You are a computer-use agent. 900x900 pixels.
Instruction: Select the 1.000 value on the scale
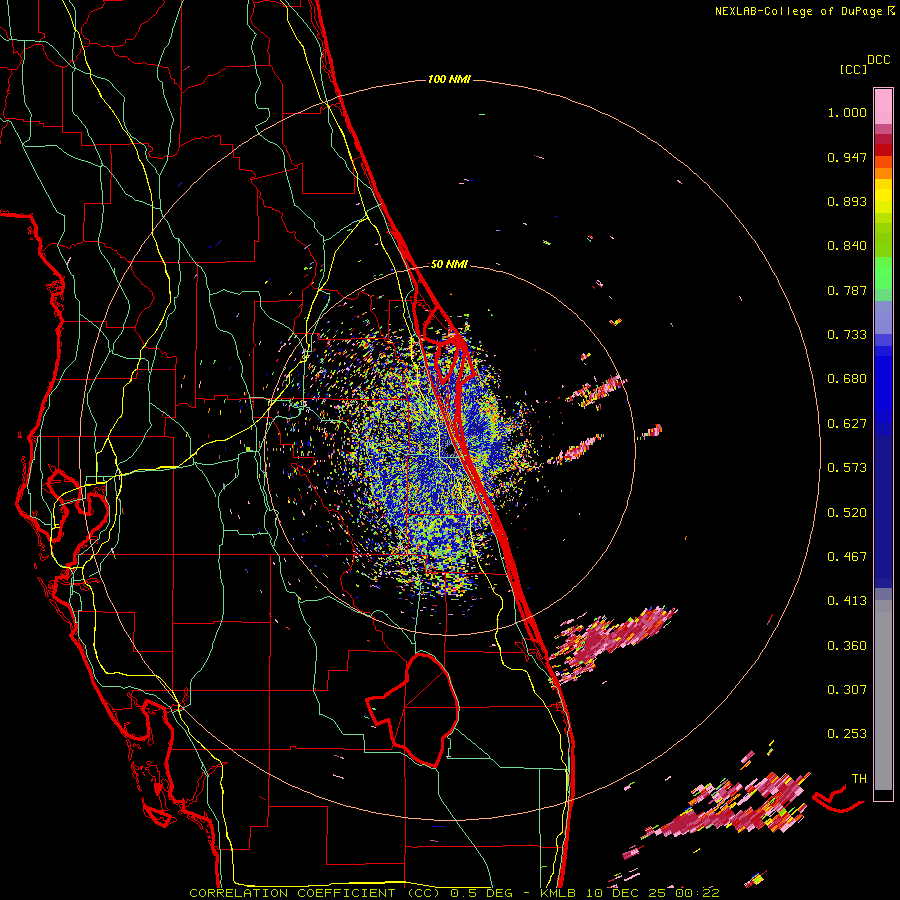click(x=847, y=112)
